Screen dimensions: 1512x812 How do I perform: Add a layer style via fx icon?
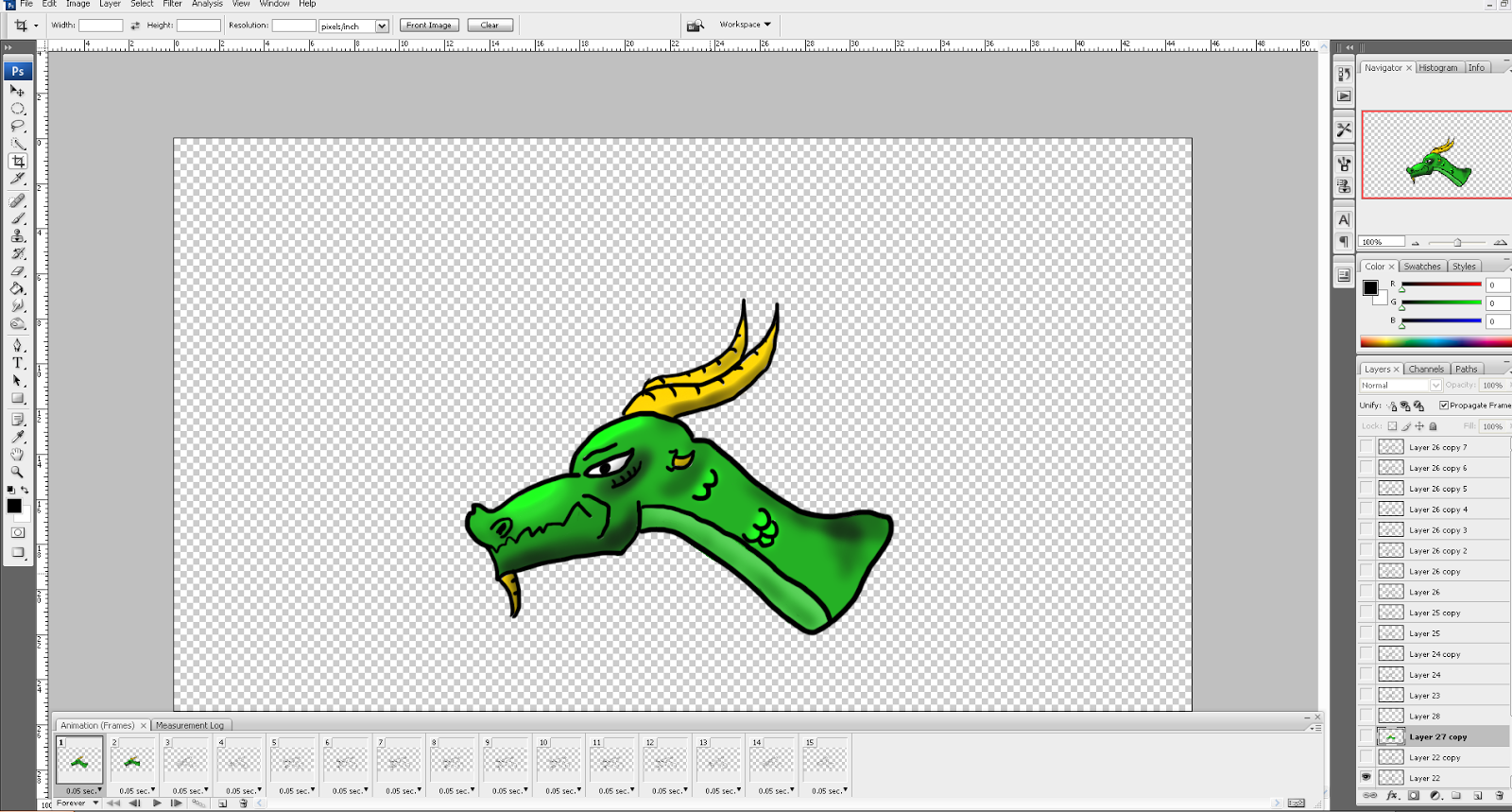(x=1392, y=796)
